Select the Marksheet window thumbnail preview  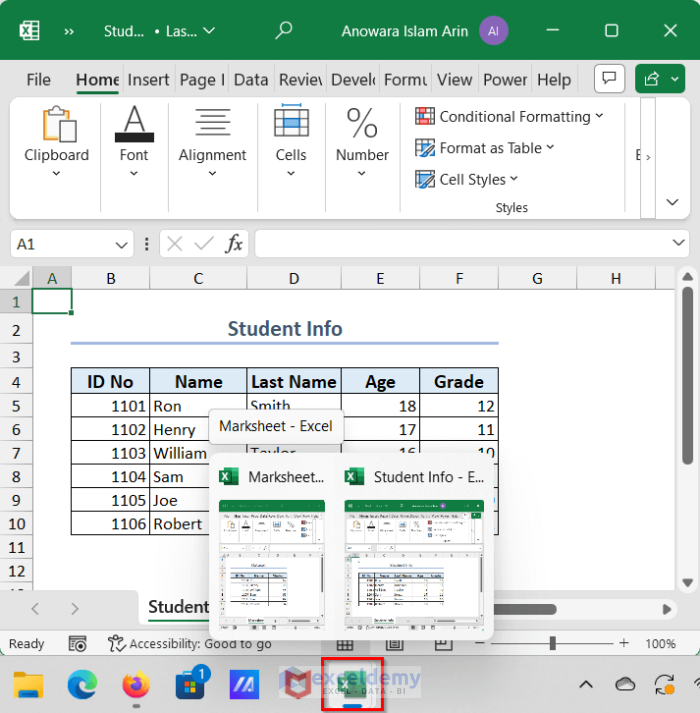pyautogui.click(x=273, y=563)
